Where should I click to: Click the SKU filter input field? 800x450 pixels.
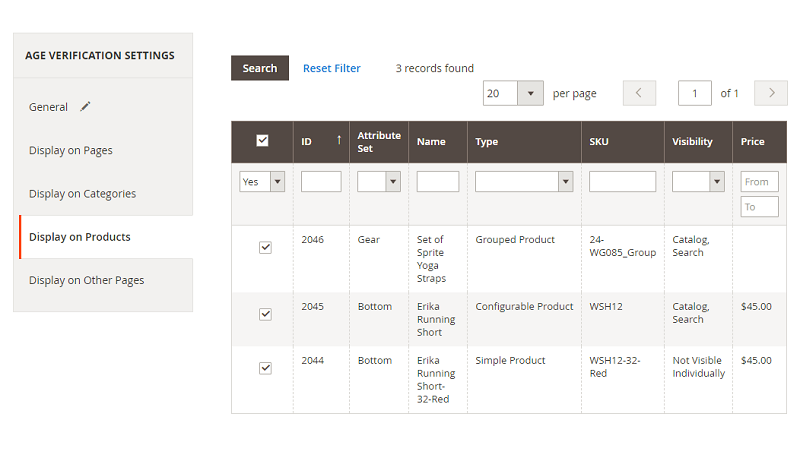tap(622, 182)
